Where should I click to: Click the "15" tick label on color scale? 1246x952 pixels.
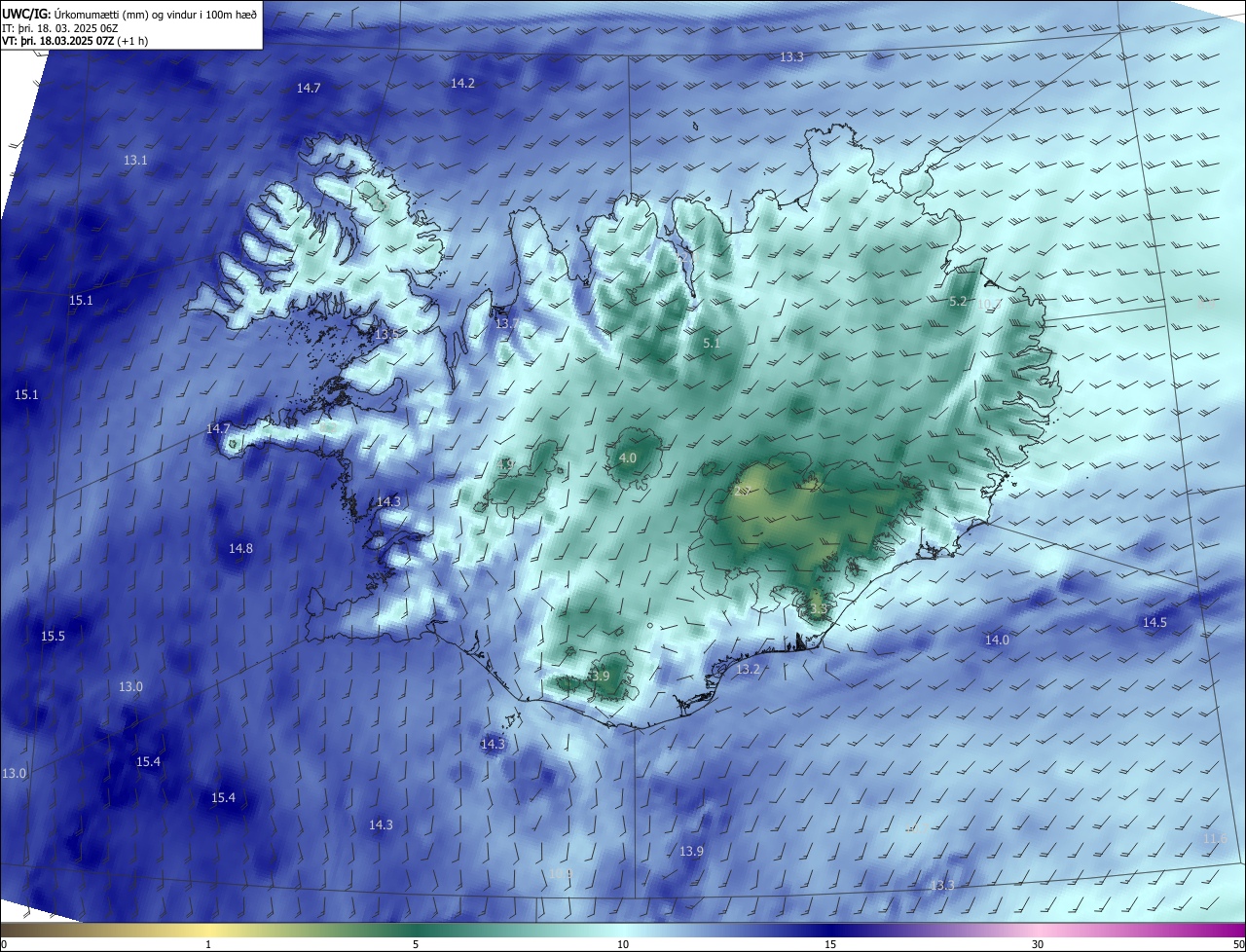click(830, 944)
